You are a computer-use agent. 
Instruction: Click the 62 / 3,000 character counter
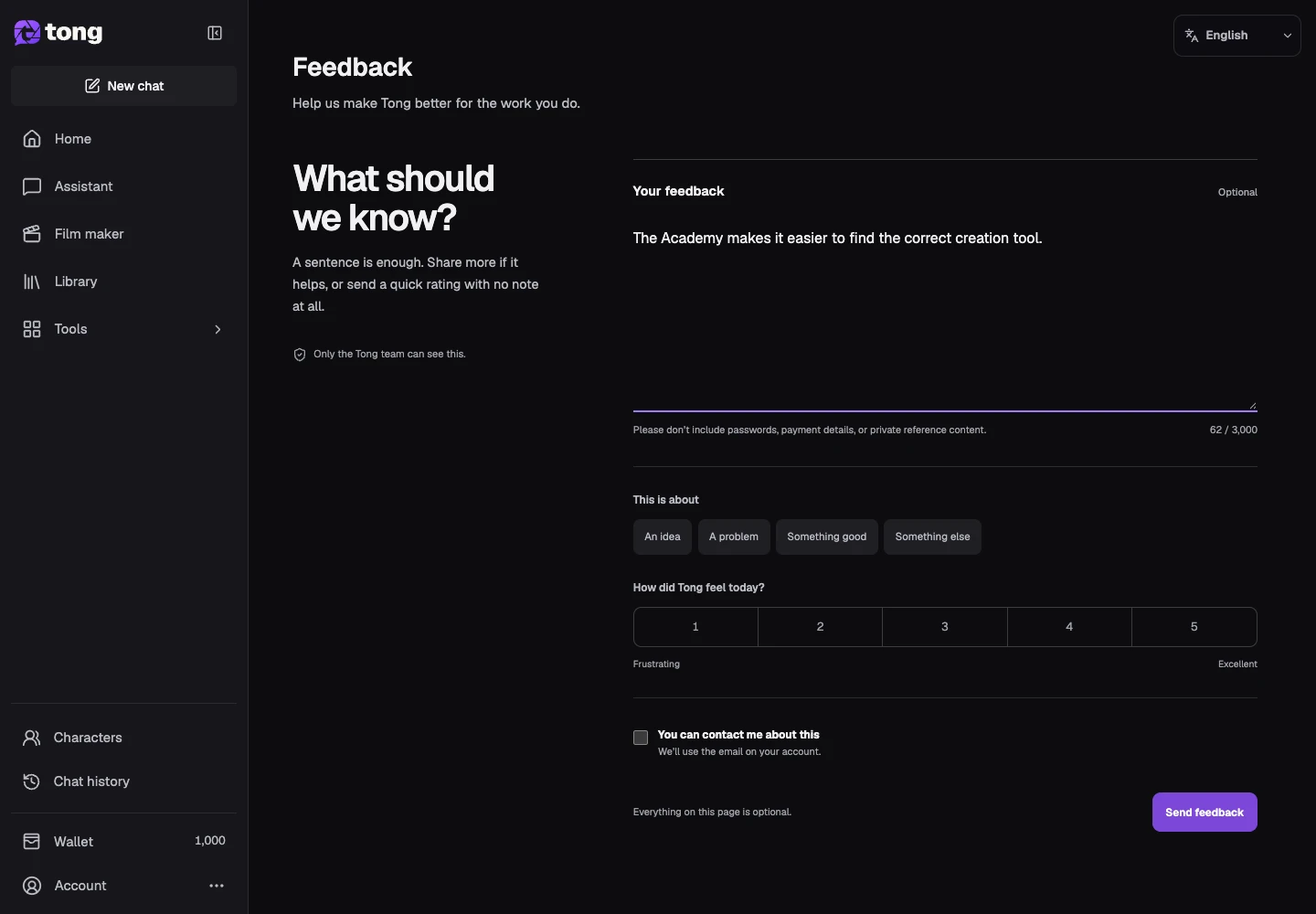(x=1234, y=430)
